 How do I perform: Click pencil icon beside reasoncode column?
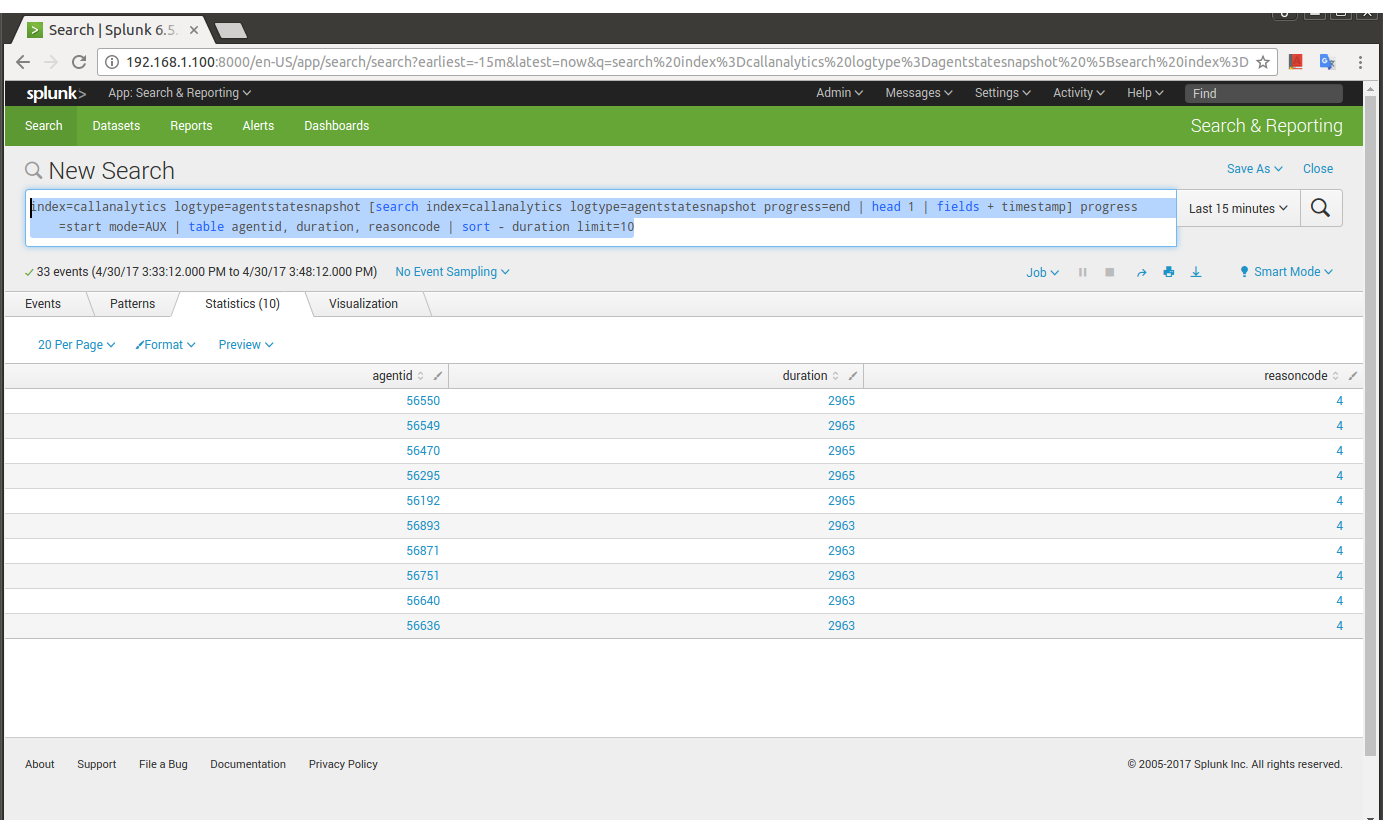(x=1353, y=376)
